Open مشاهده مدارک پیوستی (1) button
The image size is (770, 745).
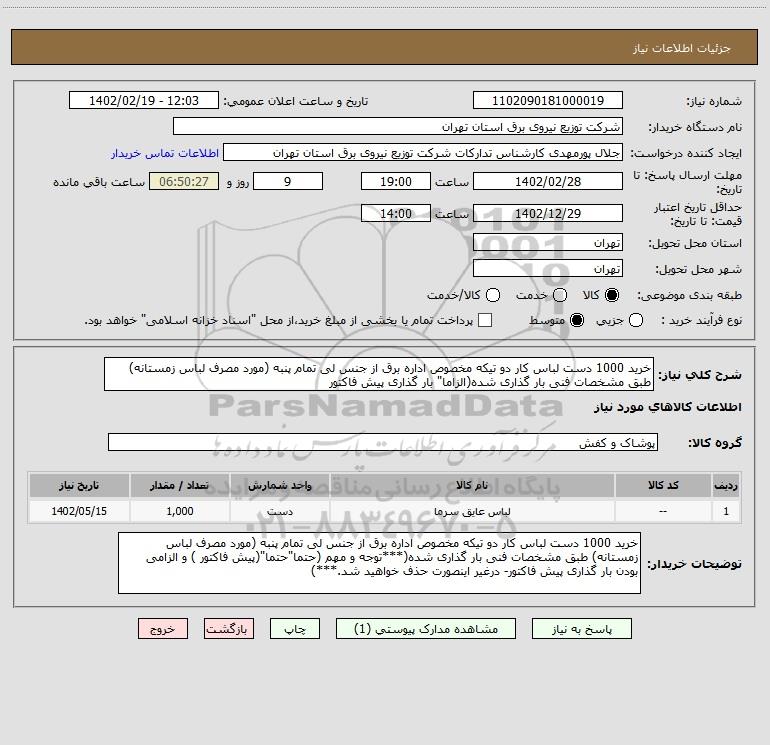point(426,629)
